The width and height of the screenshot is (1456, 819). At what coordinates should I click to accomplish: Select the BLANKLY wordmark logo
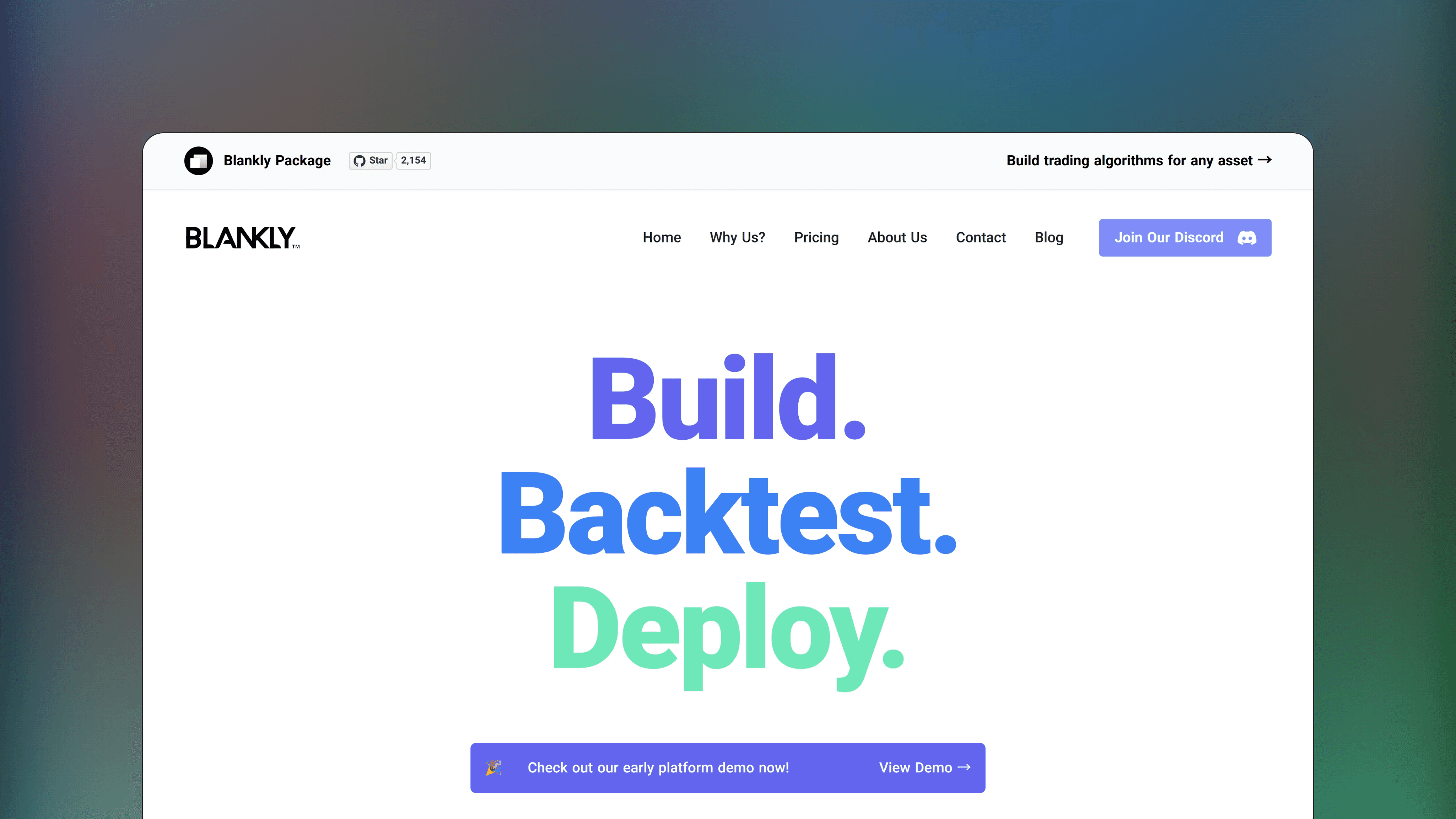[242, 237]
